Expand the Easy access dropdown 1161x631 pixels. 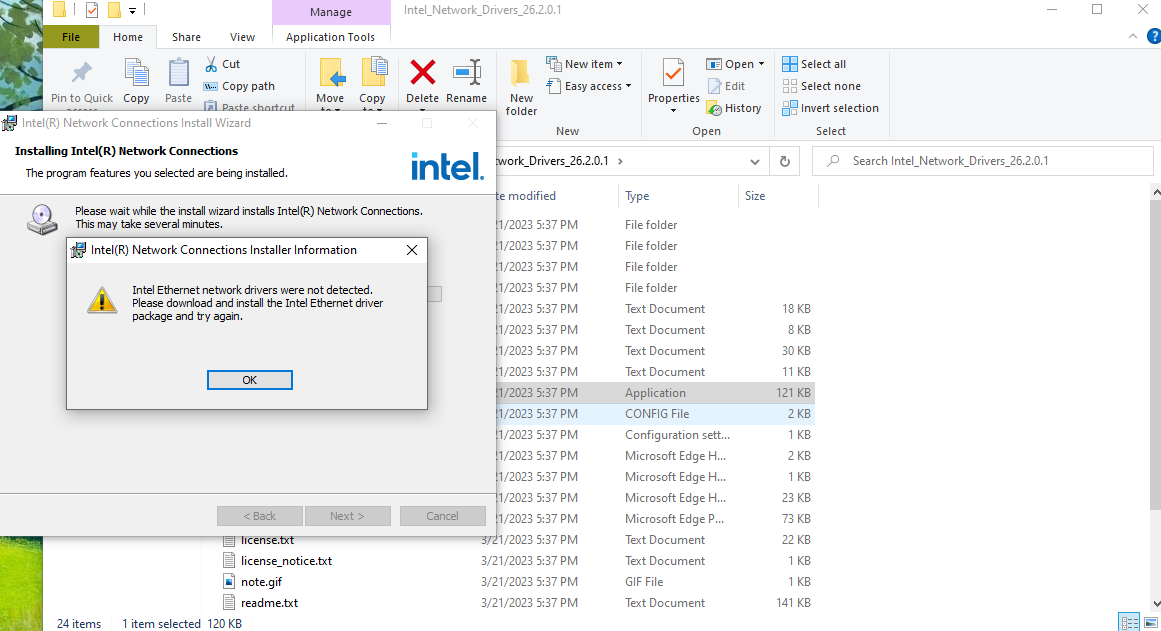point(589,85)
